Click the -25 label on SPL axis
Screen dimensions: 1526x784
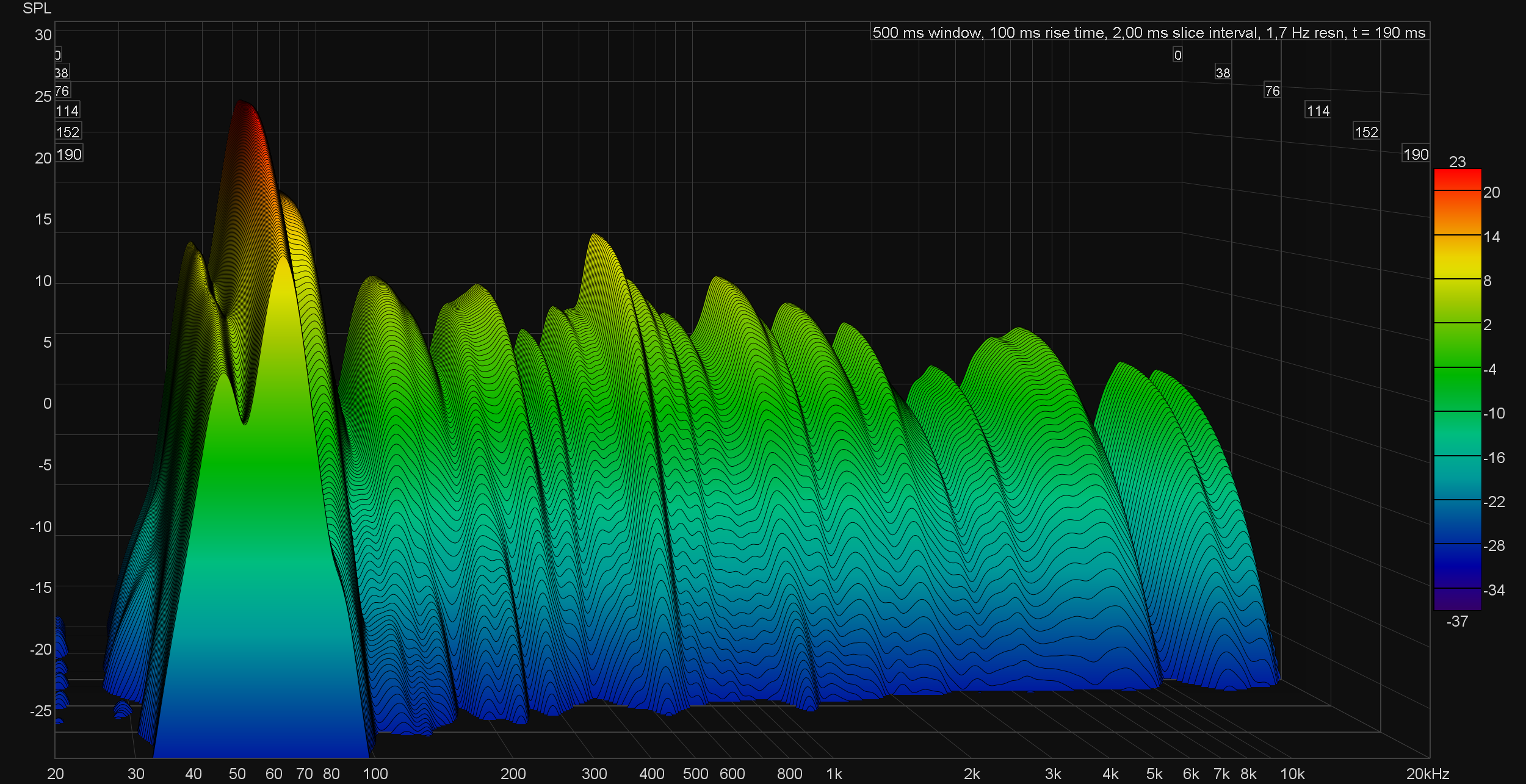coord(40,711)
